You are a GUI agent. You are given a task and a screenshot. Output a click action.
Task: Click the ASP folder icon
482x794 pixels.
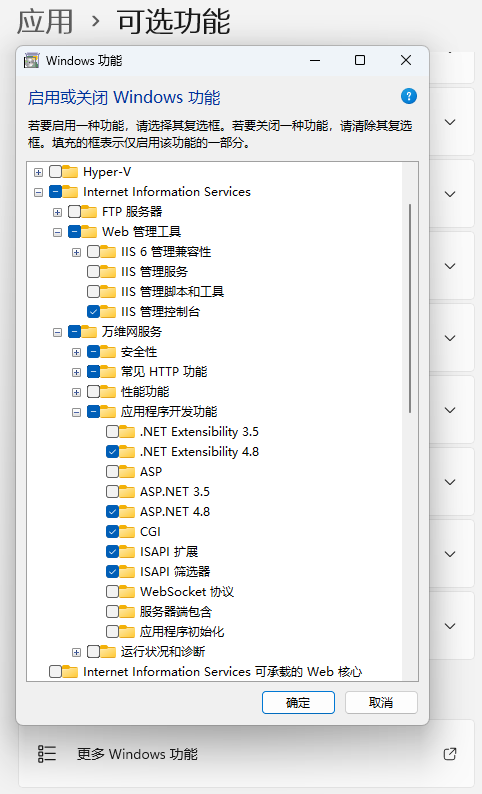(x=127, y=471)
